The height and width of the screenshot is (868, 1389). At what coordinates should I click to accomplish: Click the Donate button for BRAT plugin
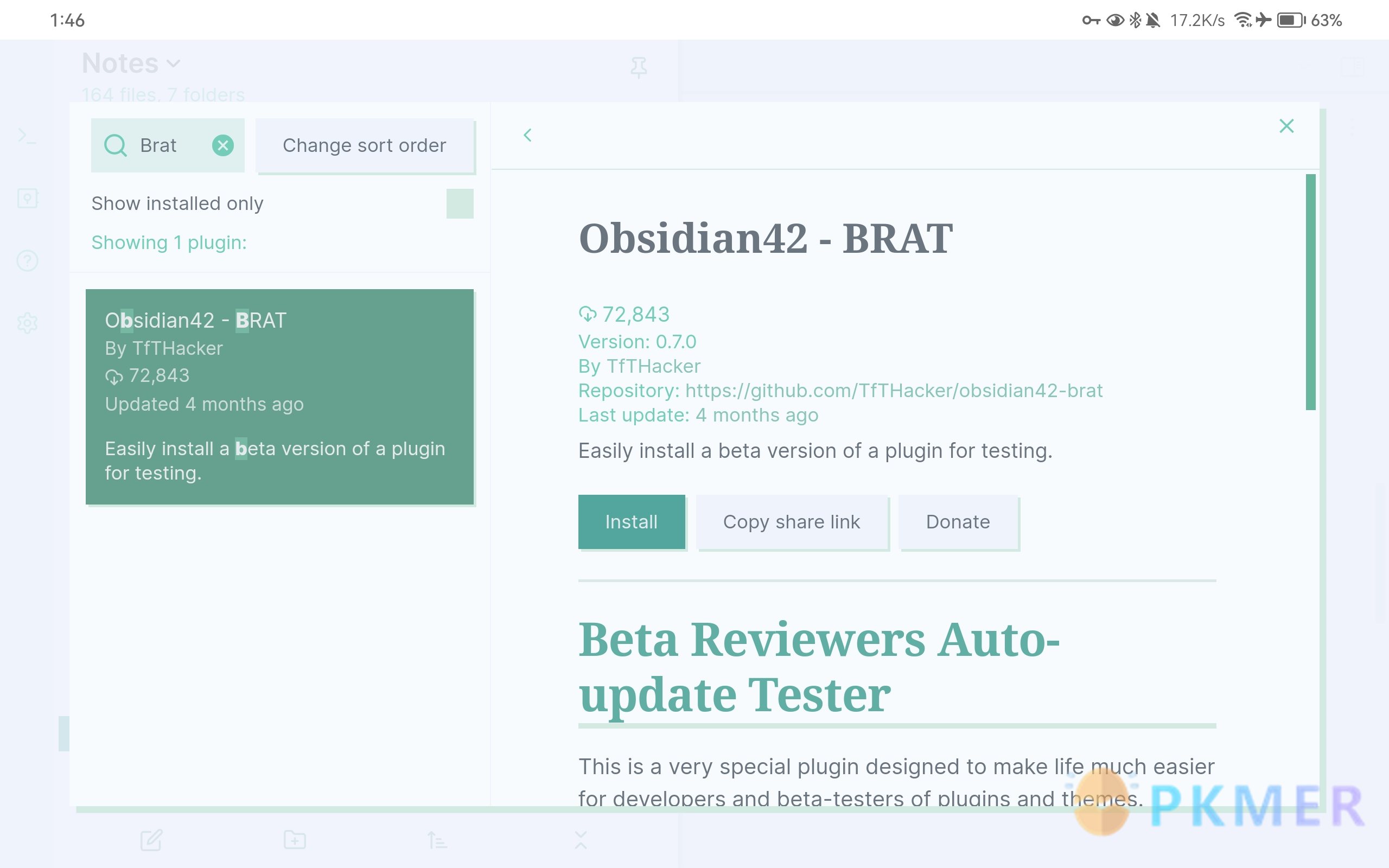[957, 521]
